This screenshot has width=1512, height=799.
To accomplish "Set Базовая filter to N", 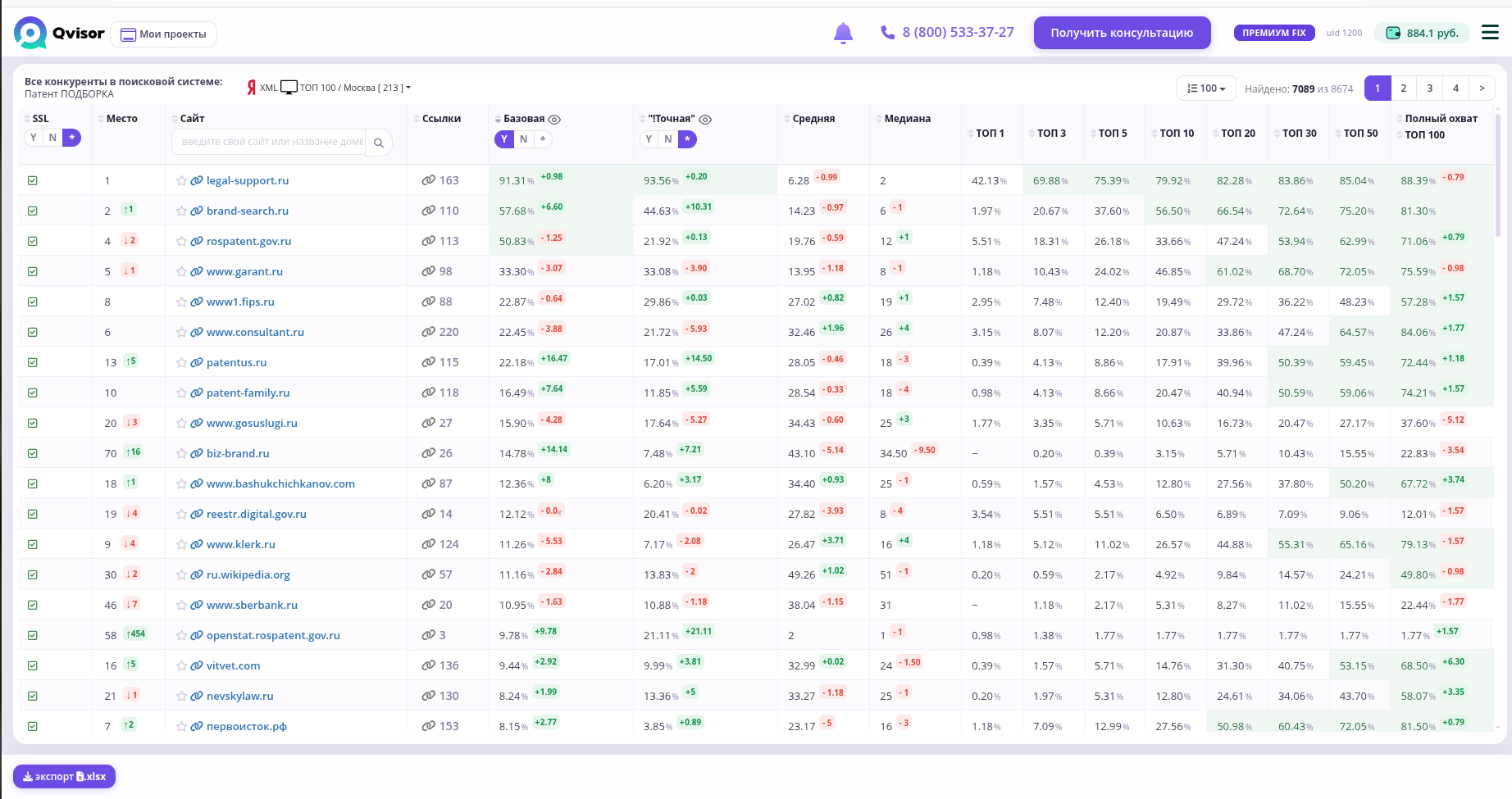I will coord(524,139).
